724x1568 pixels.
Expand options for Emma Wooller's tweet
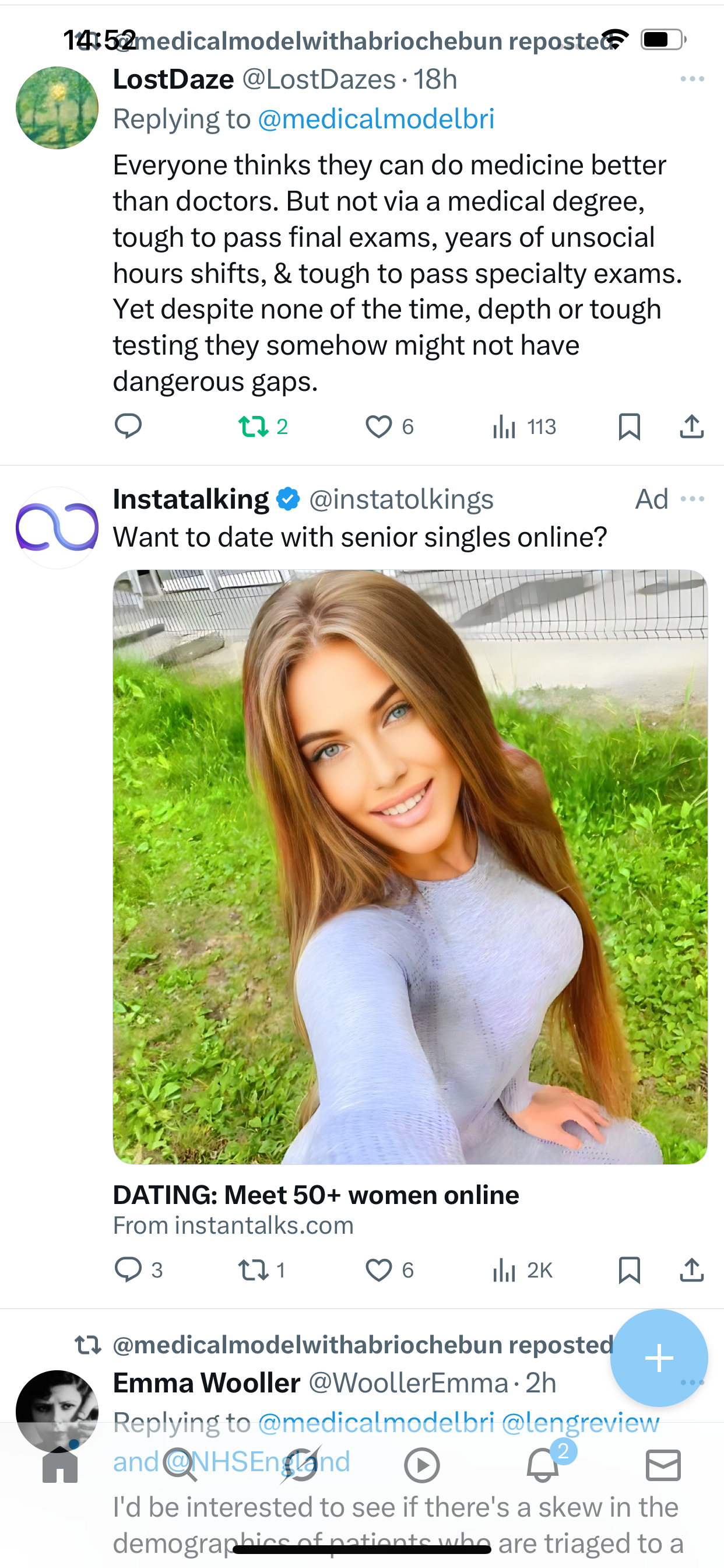(x=693, y=1382)
